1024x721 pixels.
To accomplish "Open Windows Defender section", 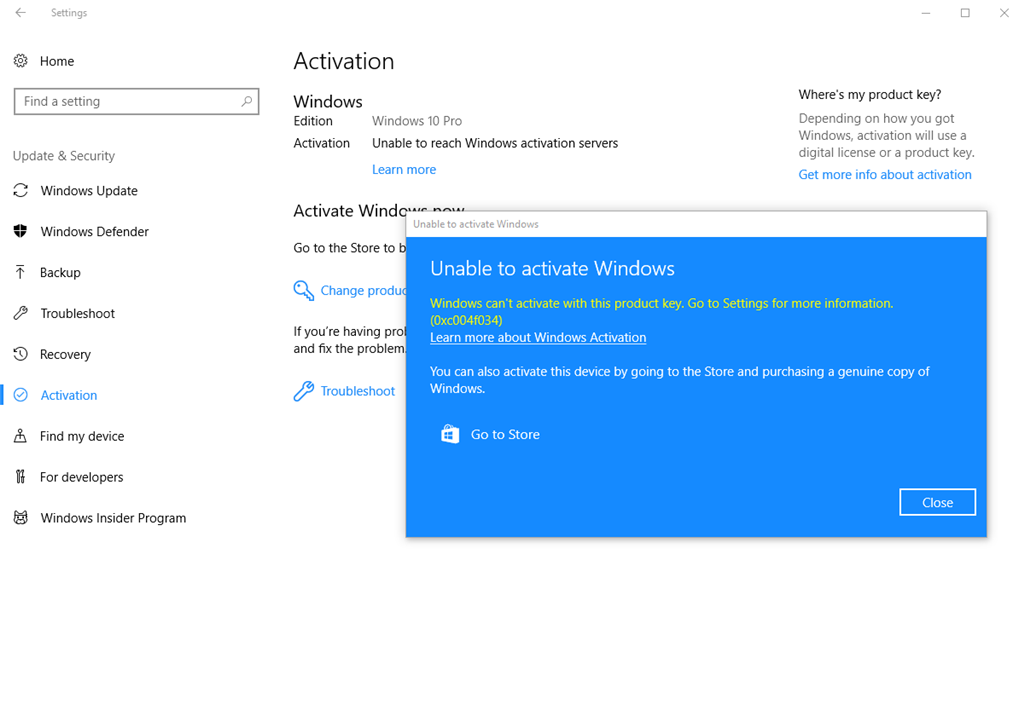I will click(x=94, y=231).
